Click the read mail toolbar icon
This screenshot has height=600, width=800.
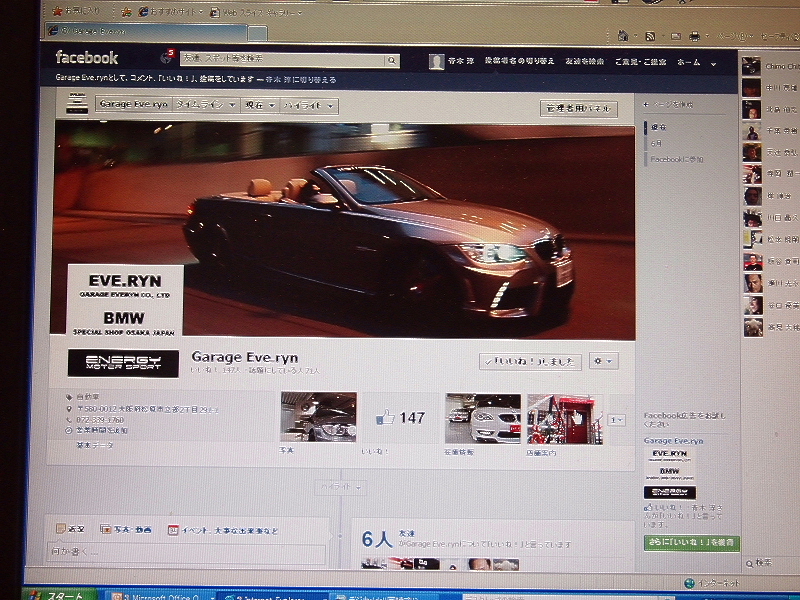click(x=676, y=36)
